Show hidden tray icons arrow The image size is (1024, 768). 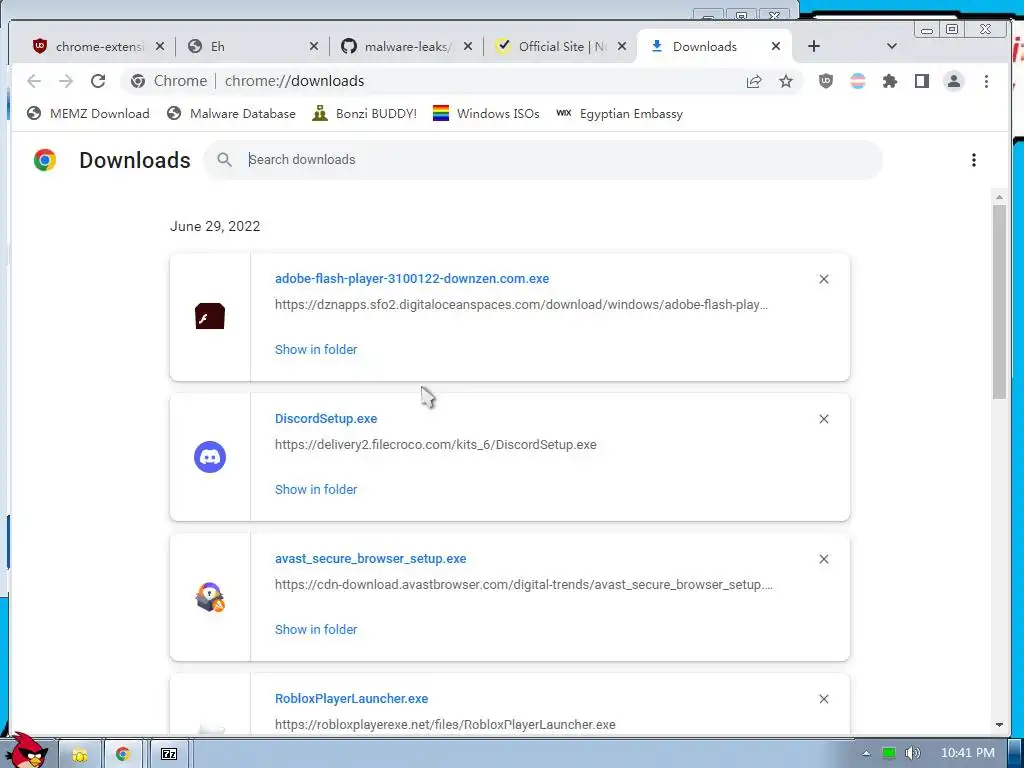(867, 754)
